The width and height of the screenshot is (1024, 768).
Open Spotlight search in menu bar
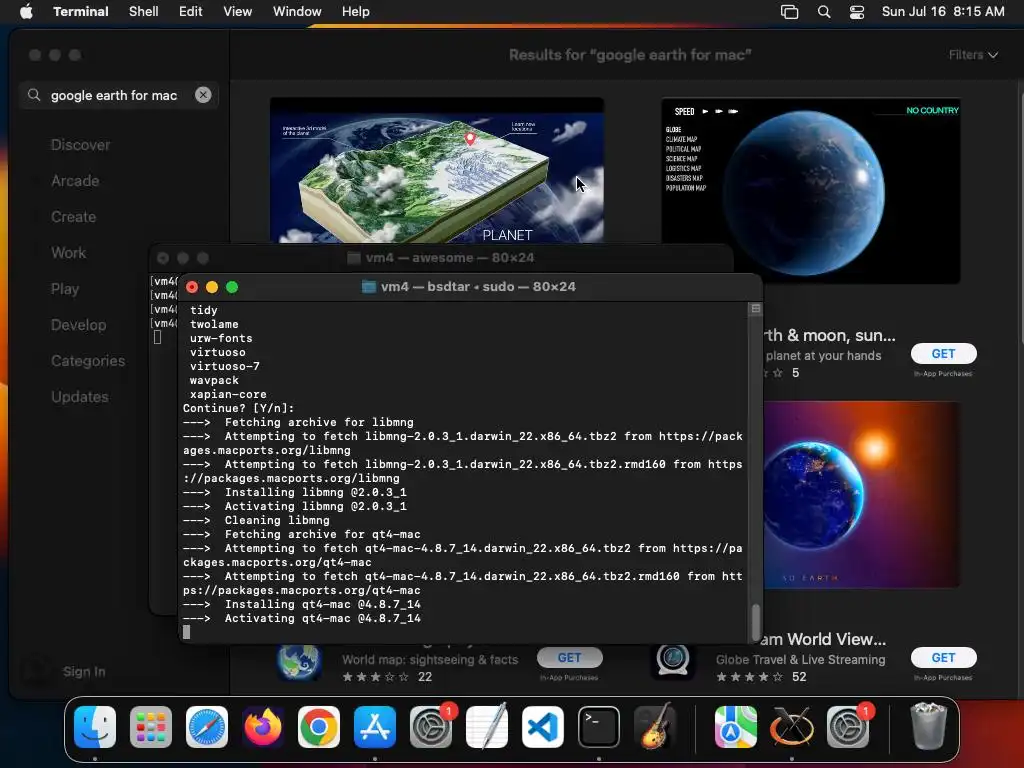824,12
